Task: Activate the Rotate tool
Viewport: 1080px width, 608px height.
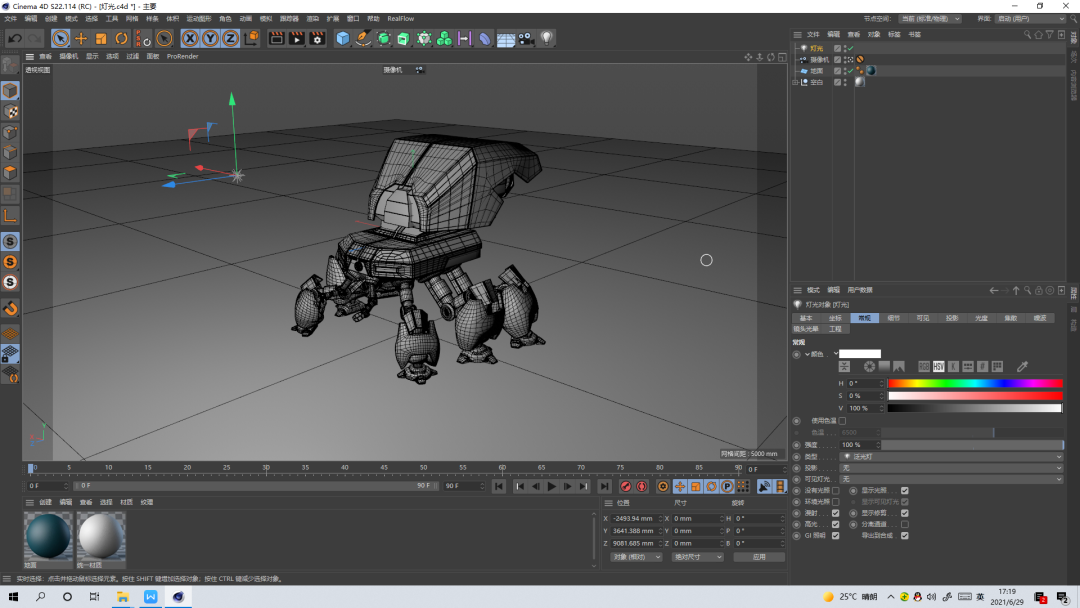Action: coord(121,39)
